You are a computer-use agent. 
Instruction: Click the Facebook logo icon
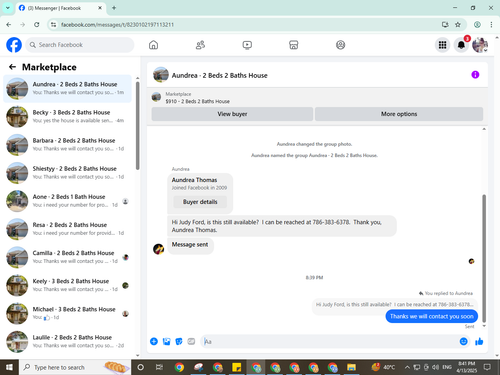coord(14,45)
